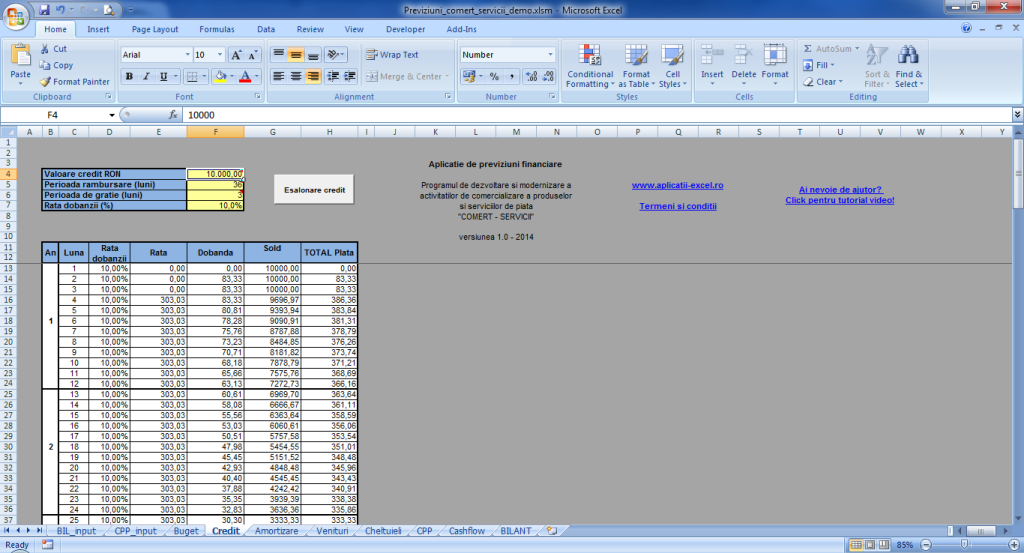Viewport: 1024px width, 553px height.
Task: Toggle Center horizontal alignment
Action: click(296, 76)
